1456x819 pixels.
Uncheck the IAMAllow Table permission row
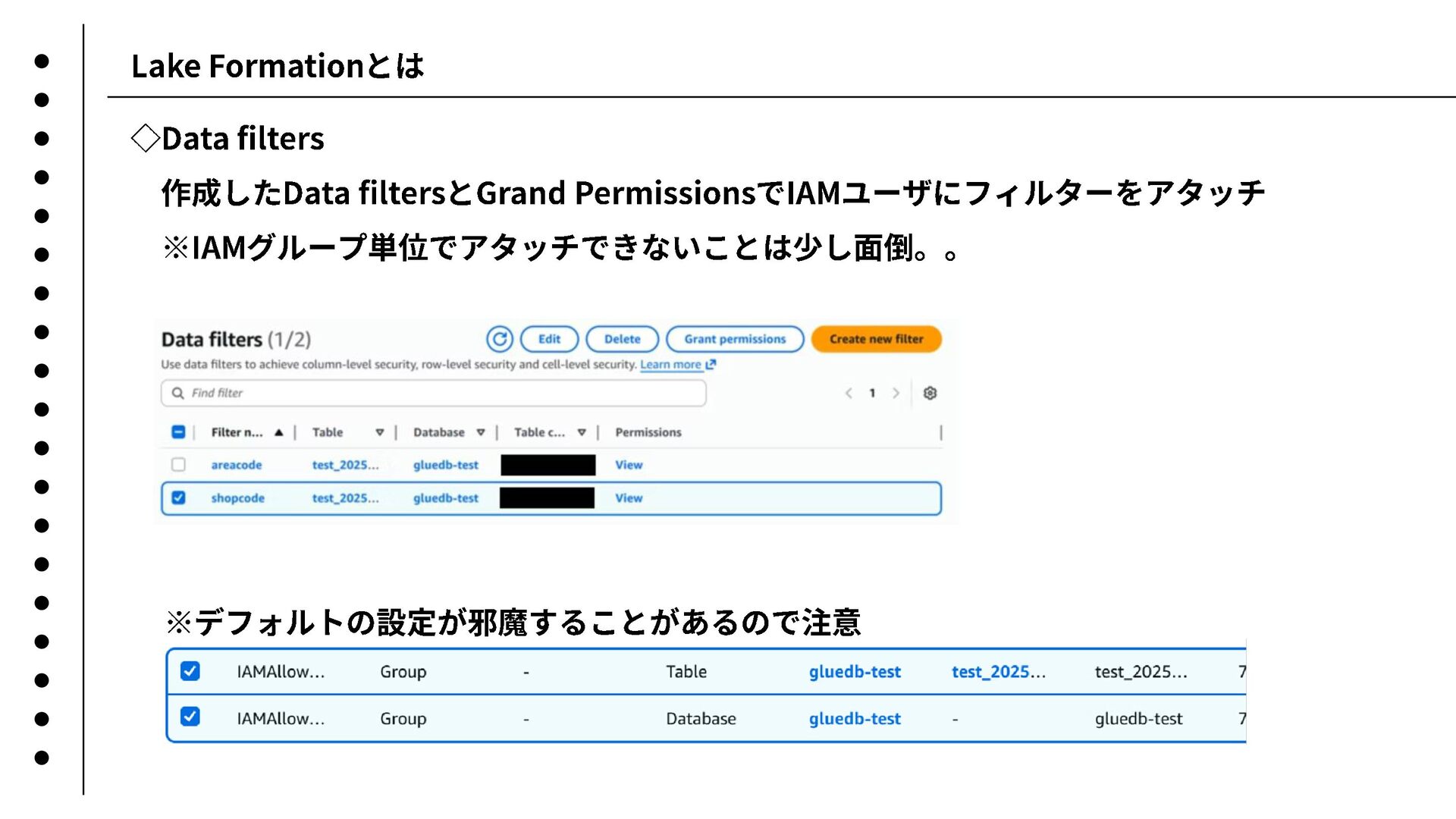(x=190, y=671)
